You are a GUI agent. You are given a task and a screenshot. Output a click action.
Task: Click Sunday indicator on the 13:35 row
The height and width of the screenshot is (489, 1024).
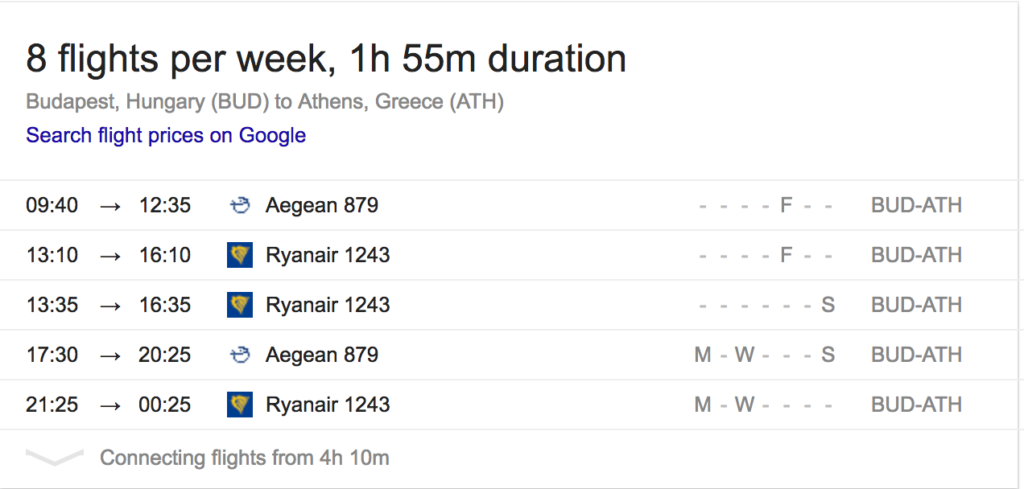click(827, 305)
